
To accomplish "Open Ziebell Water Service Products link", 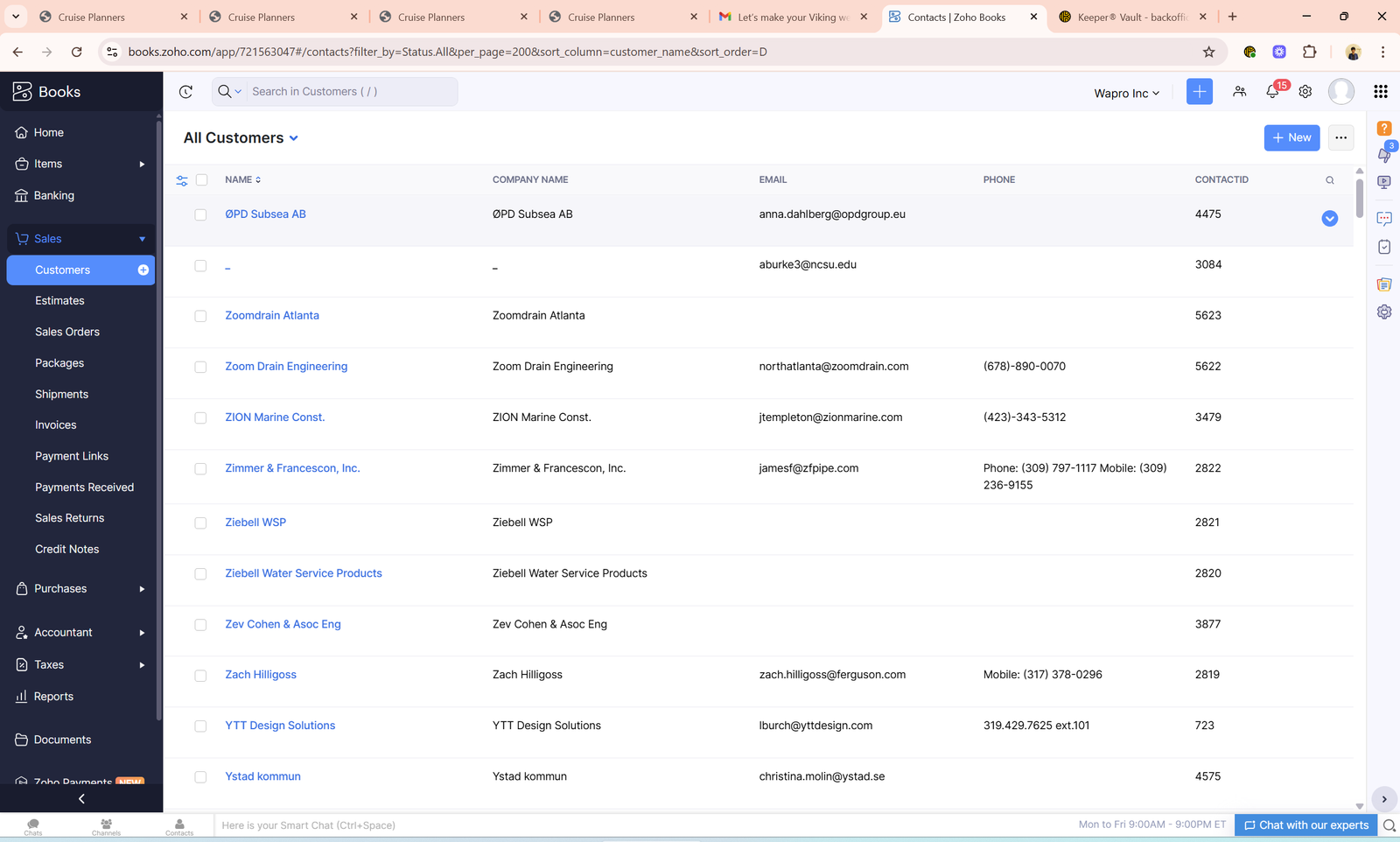I will point(304,574).
